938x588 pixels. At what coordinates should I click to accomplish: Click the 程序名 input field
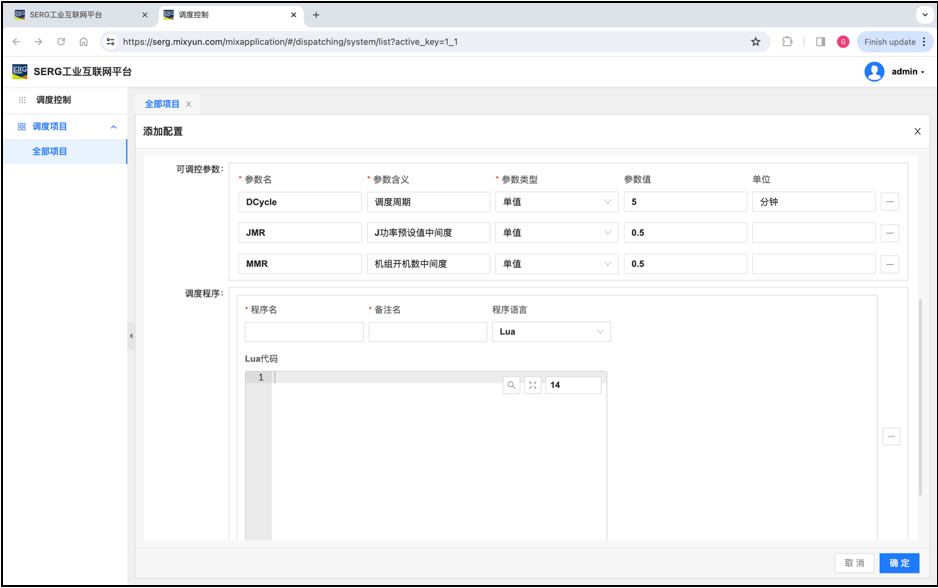click(304, 332)
